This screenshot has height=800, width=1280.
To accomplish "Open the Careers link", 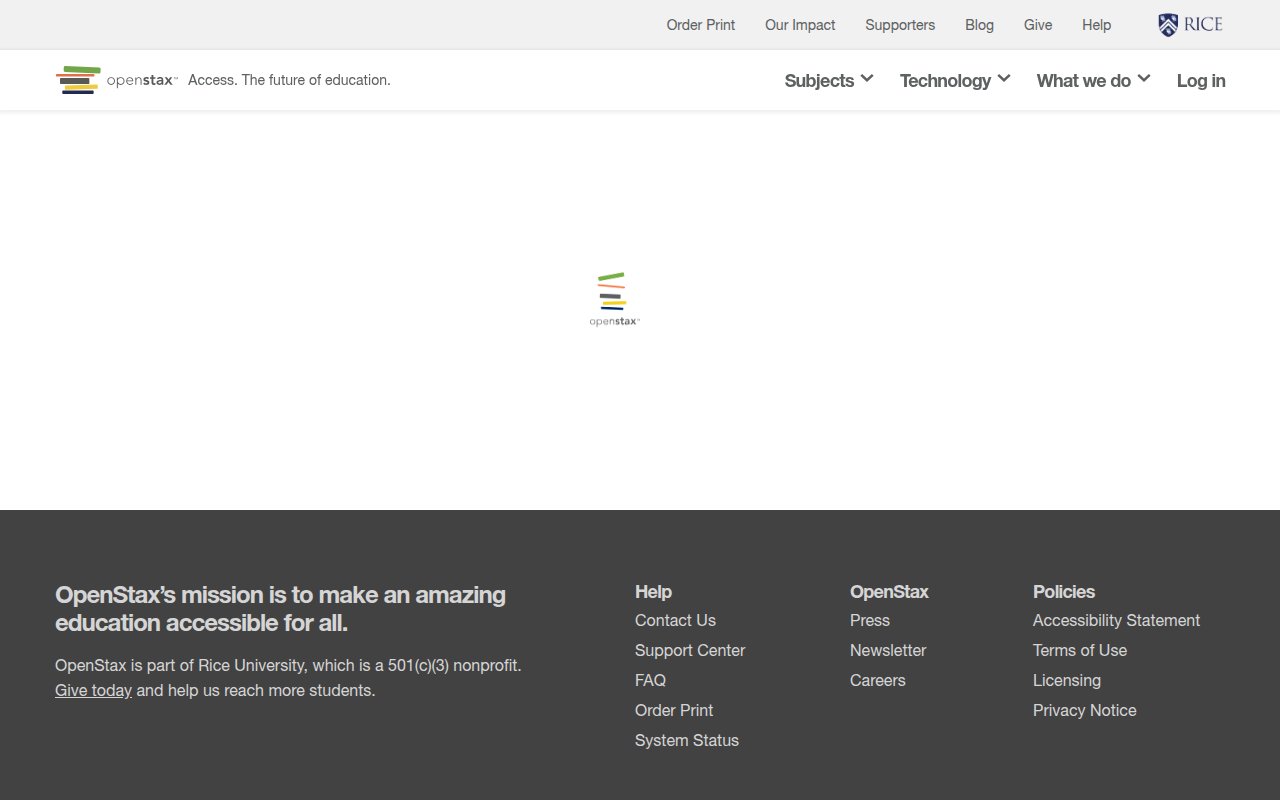I will 878,680.
